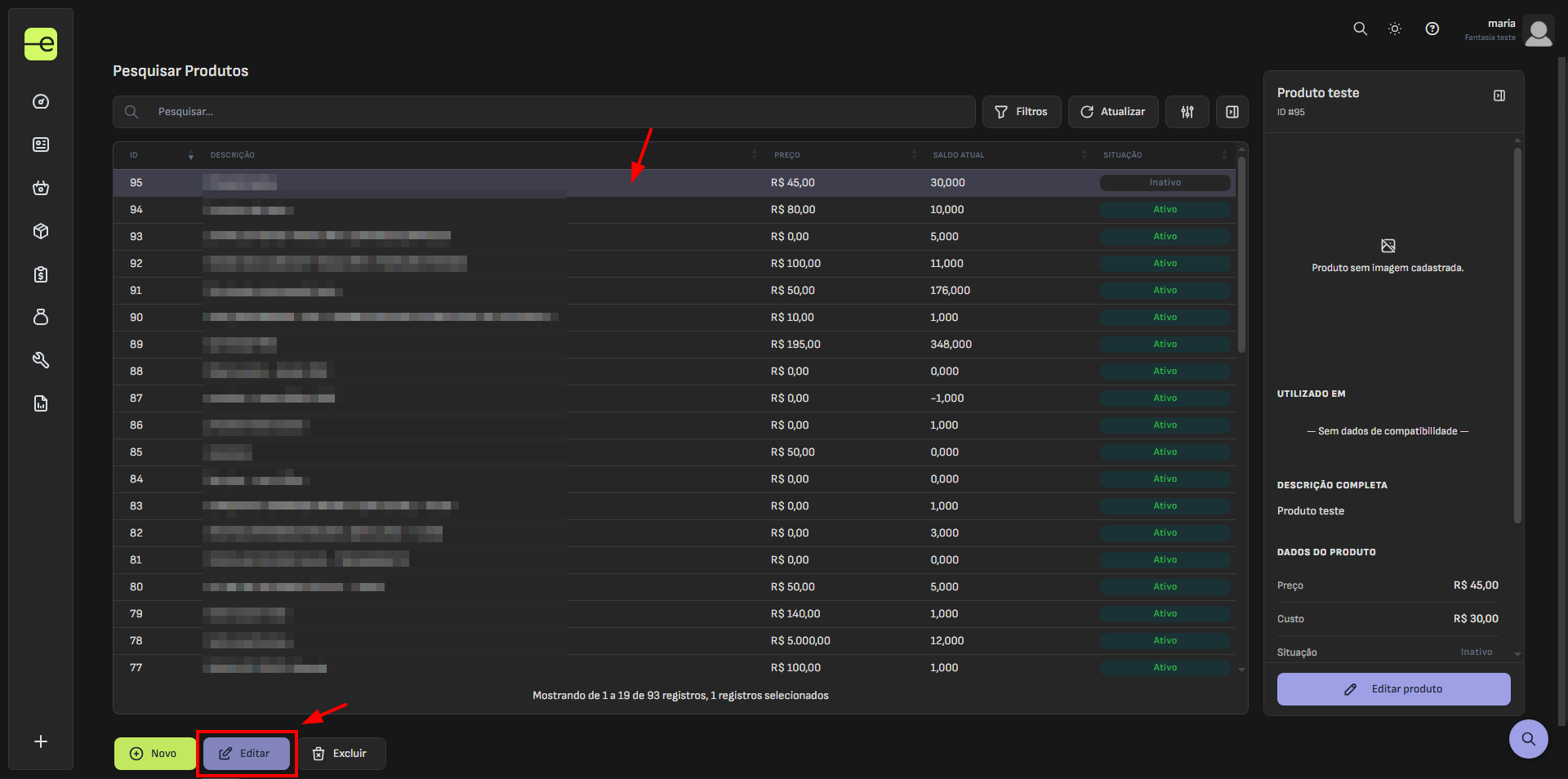Click the floating round search button
This screenshot has width=1568, height=779.
coord(1529,739)
